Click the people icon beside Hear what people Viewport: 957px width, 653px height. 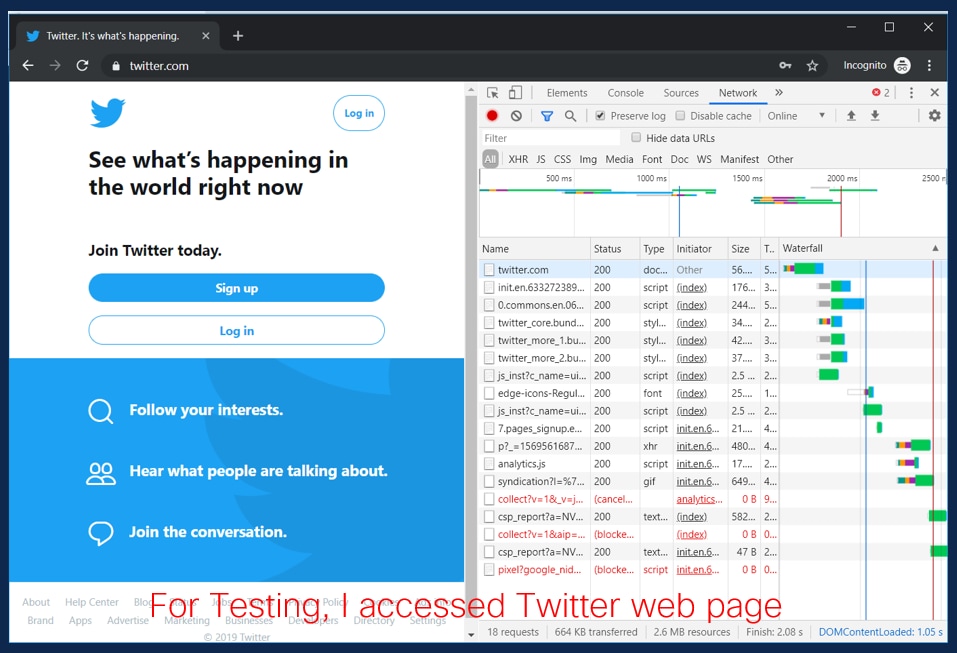click(101, 473)
